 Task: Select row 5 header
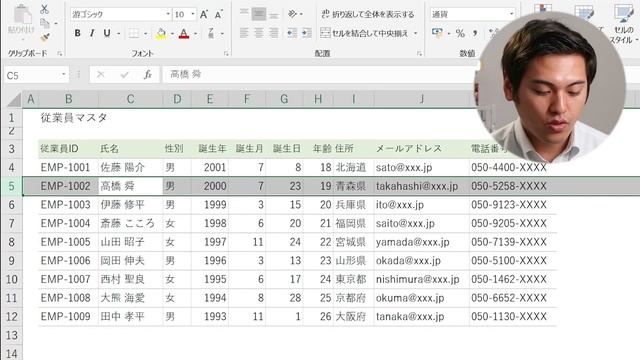[11, 186]
